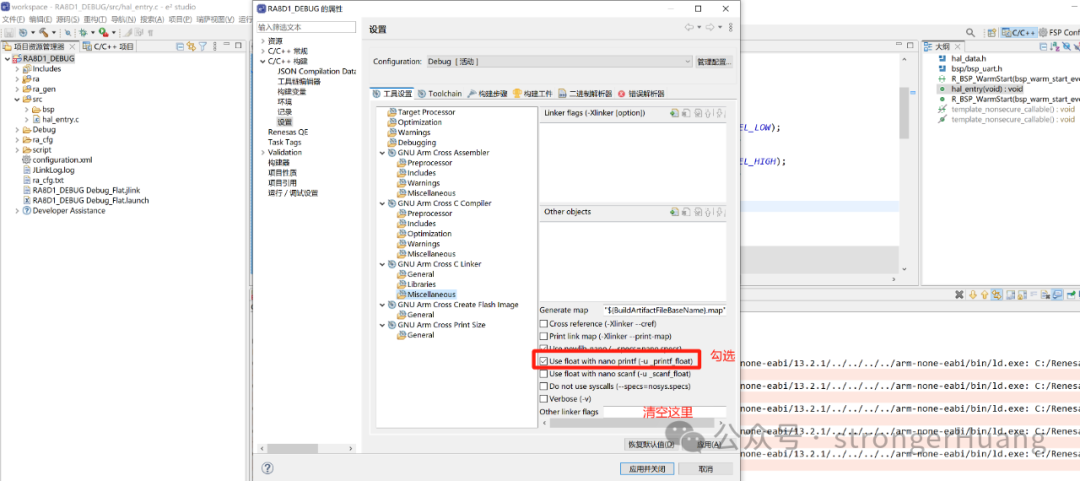Viewport: 1080px width, 481px height.
Task: Click the filter funnel icon in project explorer
Action: (x=202, y=46)
